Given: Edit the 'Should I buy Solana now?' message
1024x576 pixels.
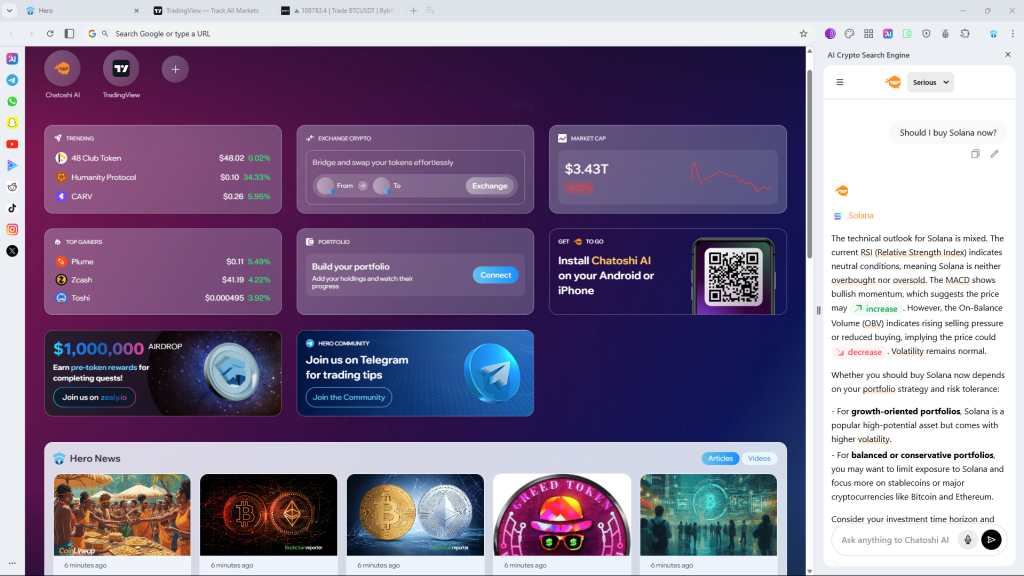Looking at the screenshot, I should [994, 154].
